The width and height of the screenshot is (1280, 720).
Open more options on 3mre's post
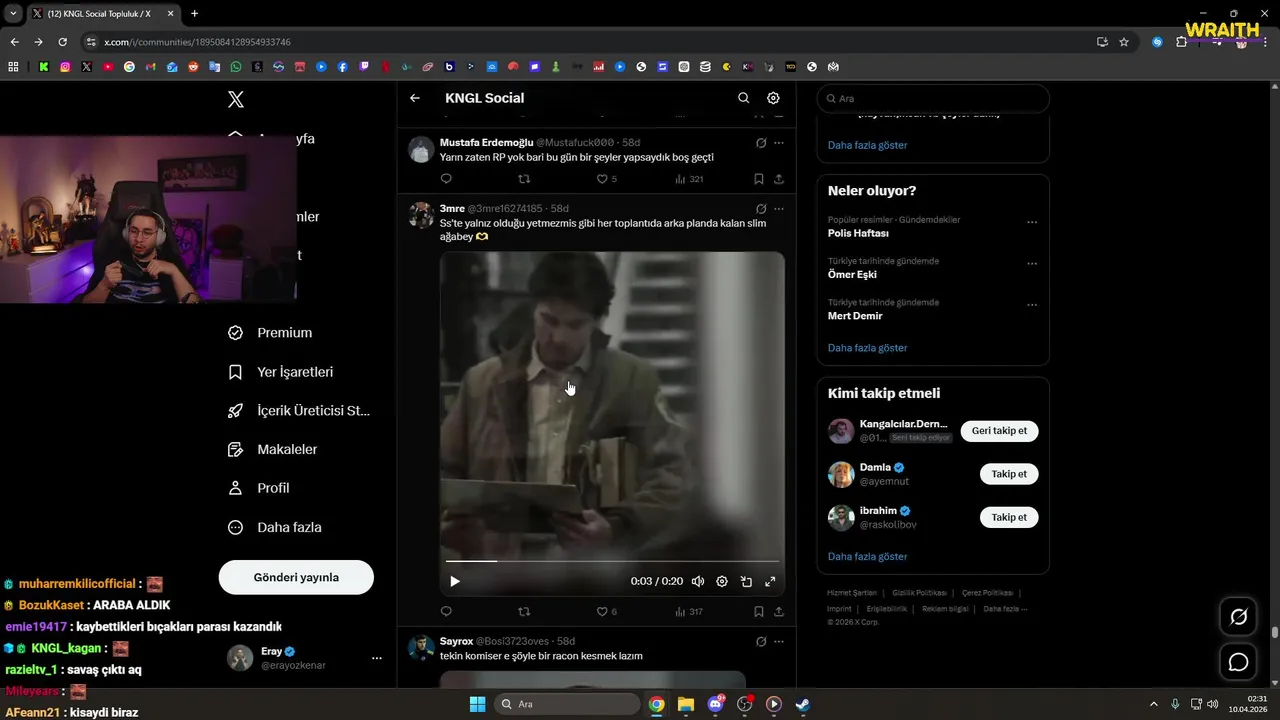point(779,209)
